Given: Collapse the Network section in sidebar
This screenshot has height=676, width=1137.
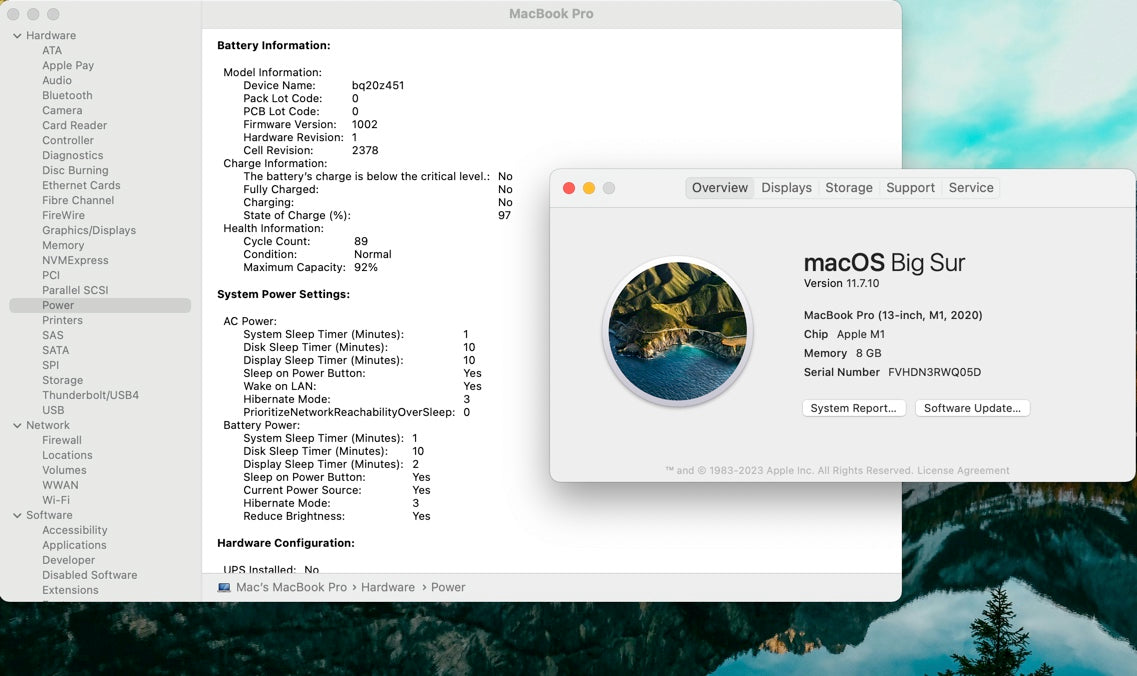Looking at the screenshot, I should pyautogui.click(x=17, y=426).
